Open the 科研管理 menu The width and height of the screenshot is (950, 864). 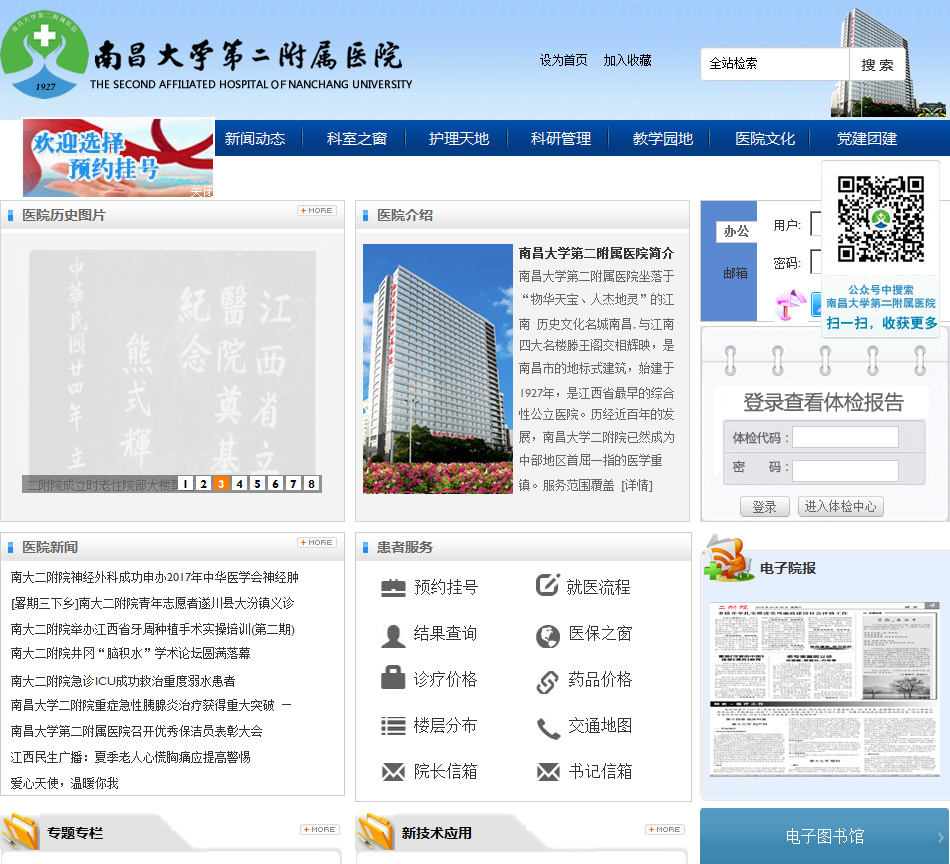click(560, 139)
